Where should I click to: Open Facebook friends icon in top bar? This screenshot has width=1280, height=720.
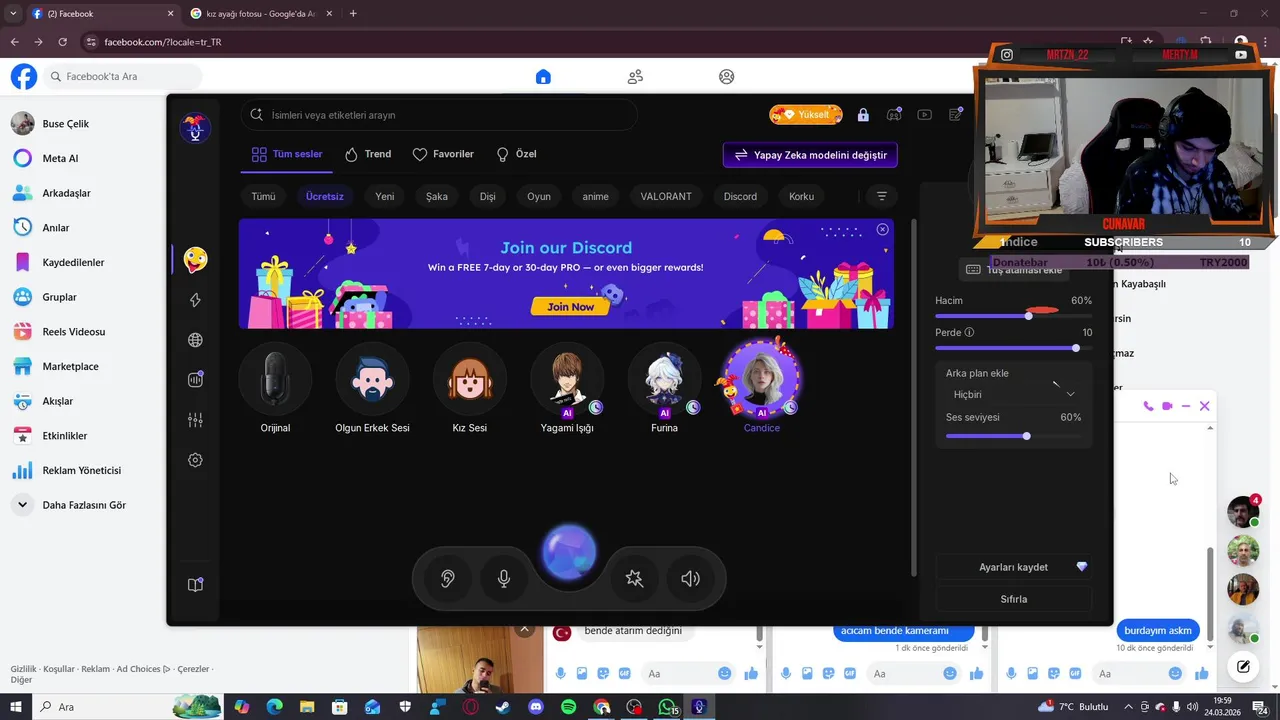point(635,77)
